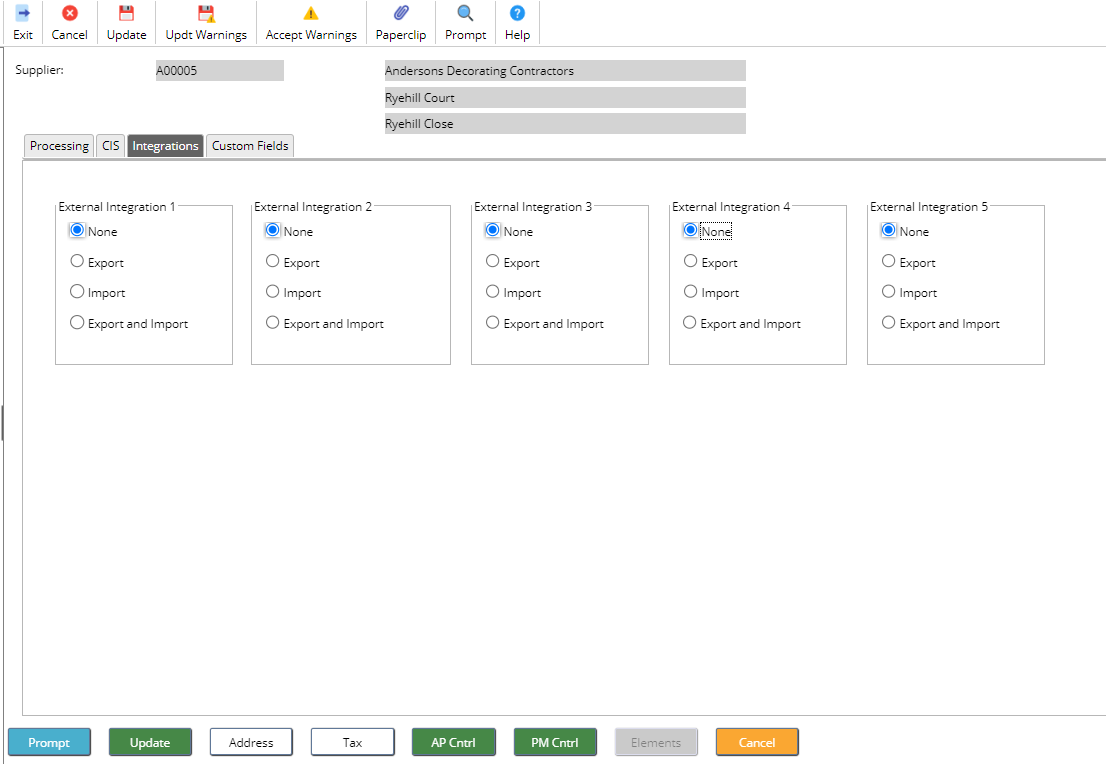Image resolution: width=1106 pixels, height=764 pixels.
Task: Open the Custom Fields tab
Action: tap(250, 145)
